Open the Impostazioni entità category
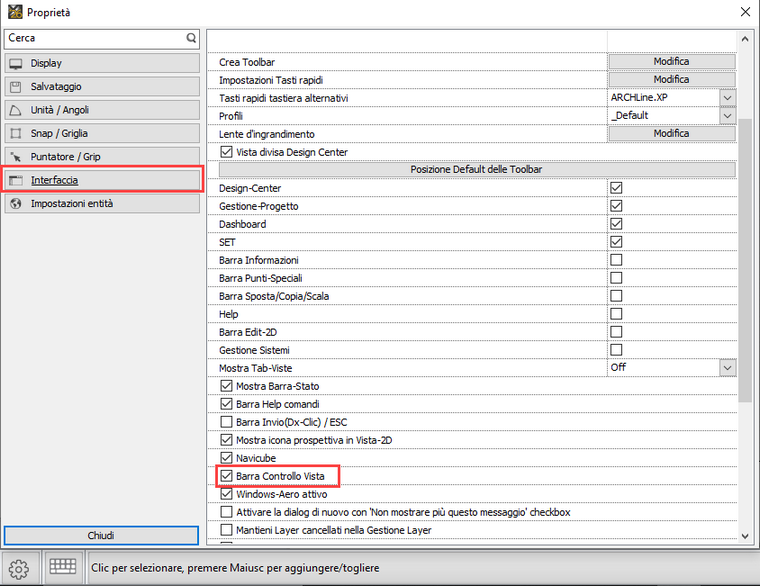 102,204
